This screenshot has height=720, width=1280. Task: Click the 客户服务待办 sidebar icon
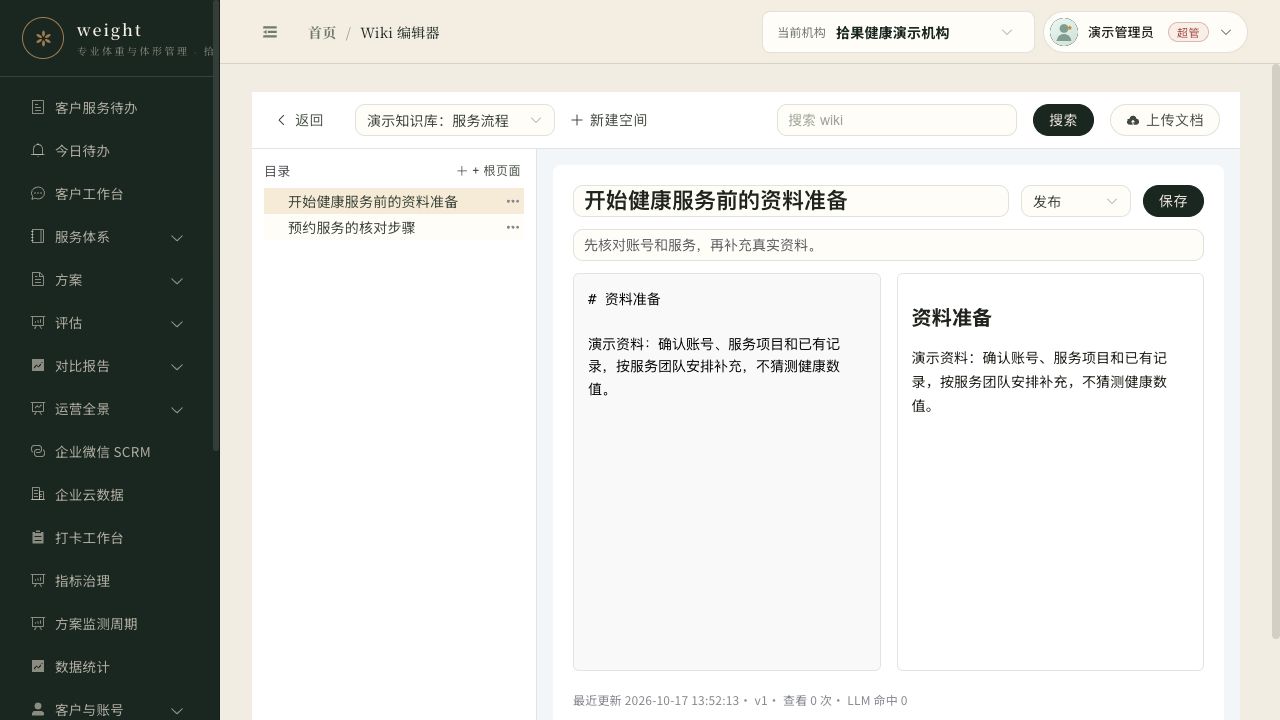coord(38,107)
